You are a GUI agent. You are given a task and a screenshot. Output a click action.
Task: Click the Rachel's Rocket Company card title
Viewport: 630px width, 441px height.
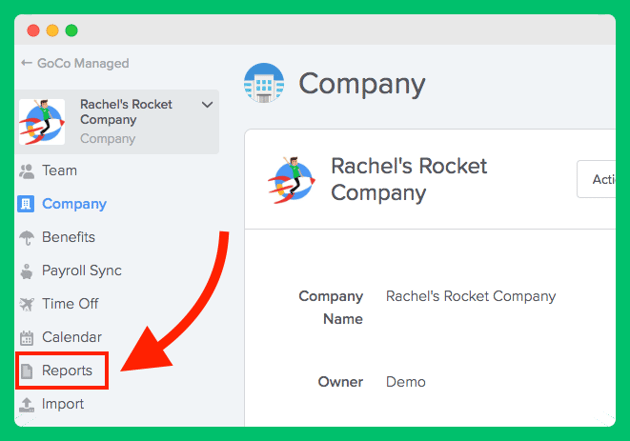coord(409,180)
